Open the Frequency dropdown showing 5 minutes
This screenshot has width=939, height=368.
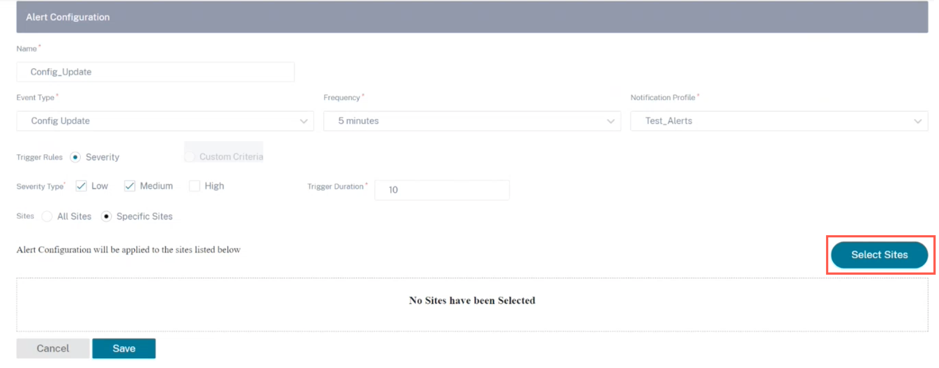pos(472,121)
